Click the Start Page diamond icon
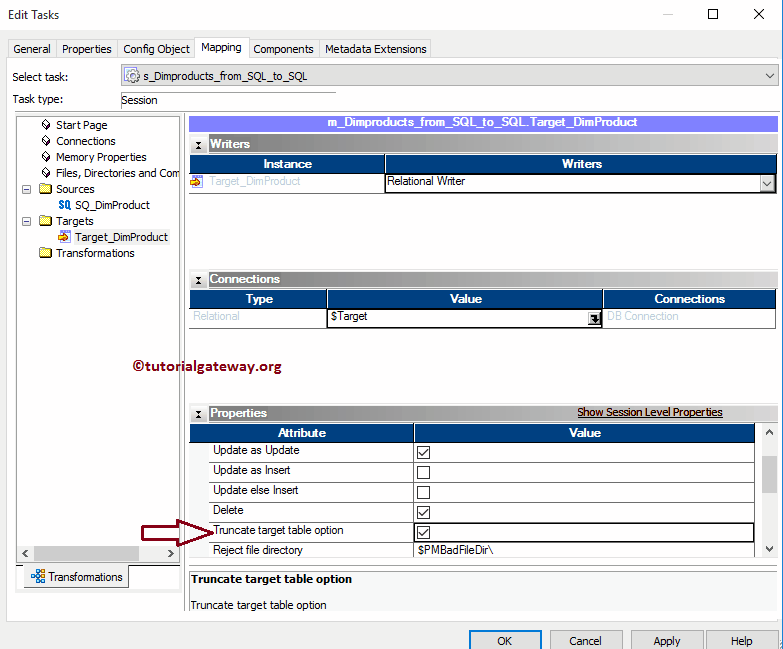Viewport: 783px width, 649px height. pyautogui.click(x=46, y=125)
